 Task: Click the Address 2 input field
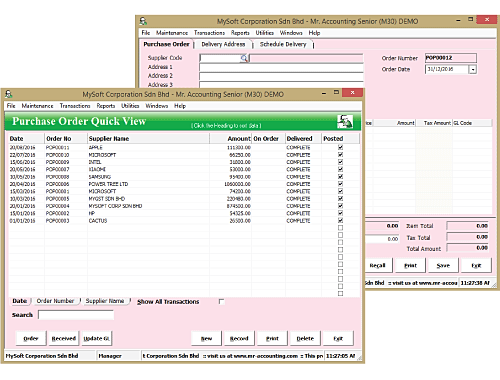pos(281,76)
